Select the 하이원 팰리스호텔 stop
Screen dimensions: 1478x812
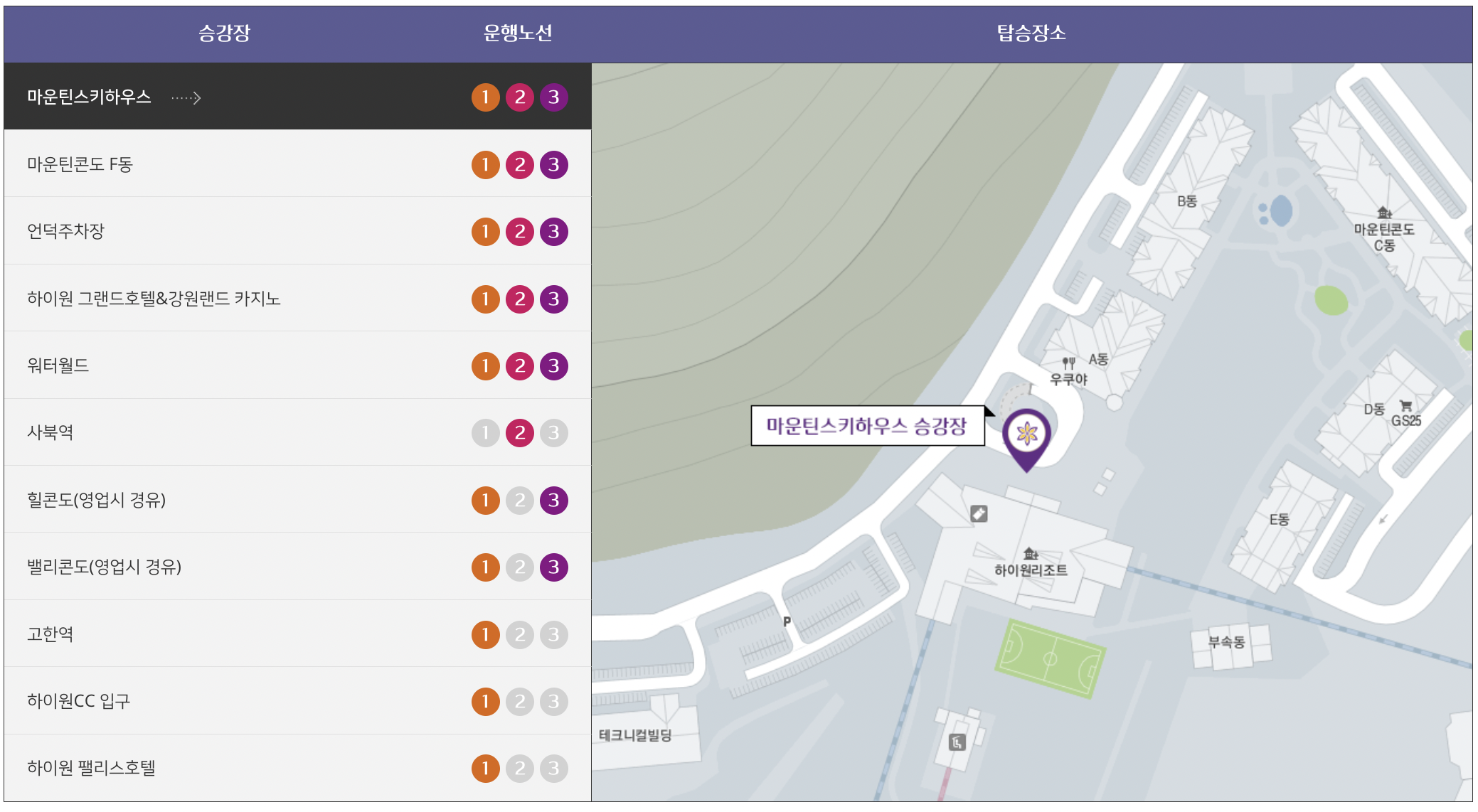coord(297,768)
